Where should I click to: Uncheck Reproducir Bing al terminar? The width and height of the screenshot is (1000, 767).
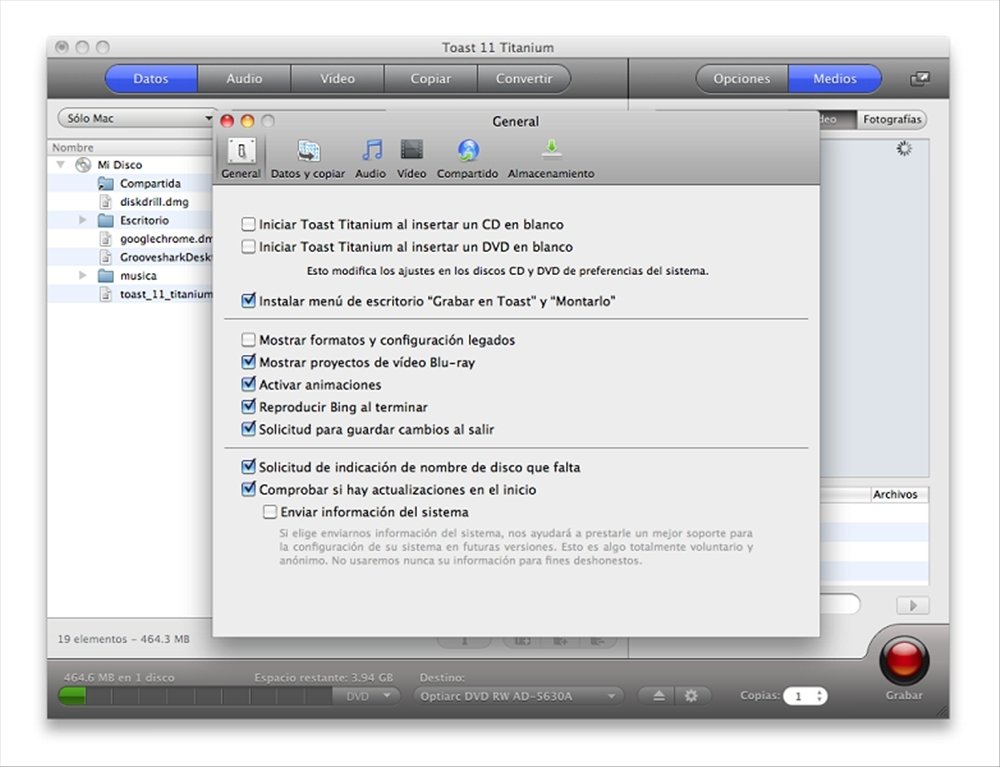click(249, 407)
